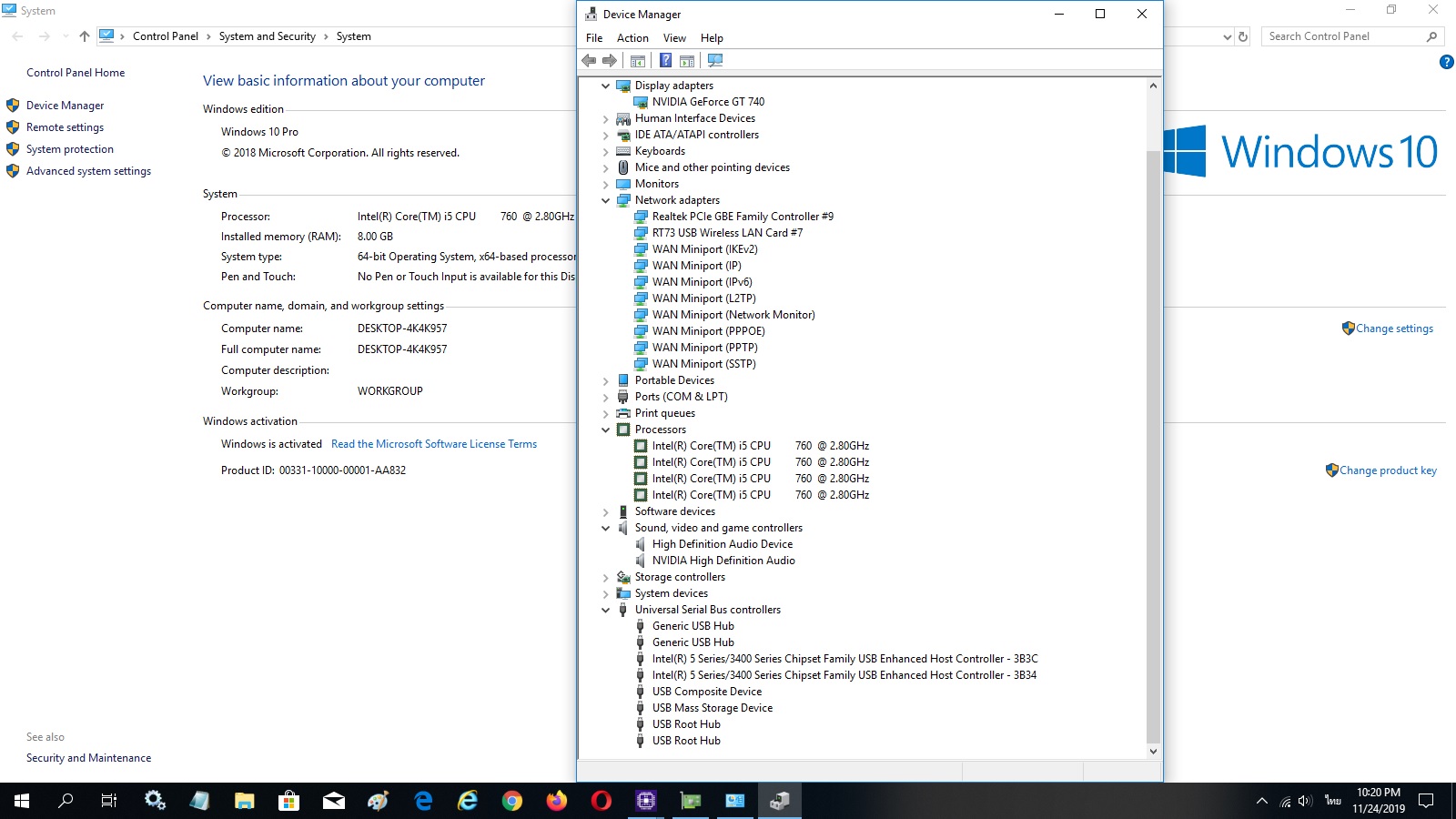Open the Wi-Fi network tray icon
This screenshot has width=1456, height=819.
tap(1284, 801)
